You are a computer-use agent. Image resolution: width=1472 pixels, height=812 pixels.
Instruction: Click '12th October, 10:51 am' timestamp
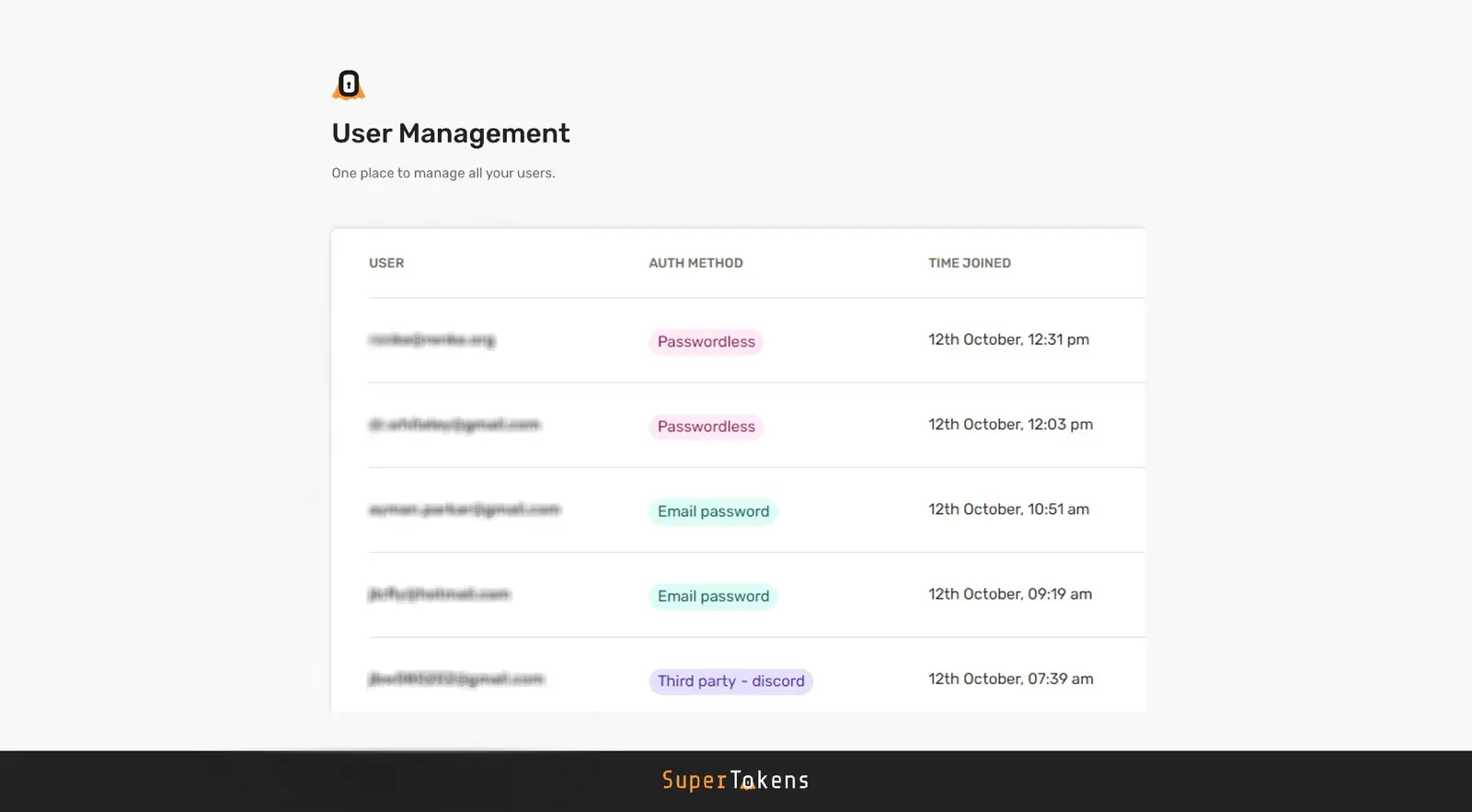(x=1008, y=509)
